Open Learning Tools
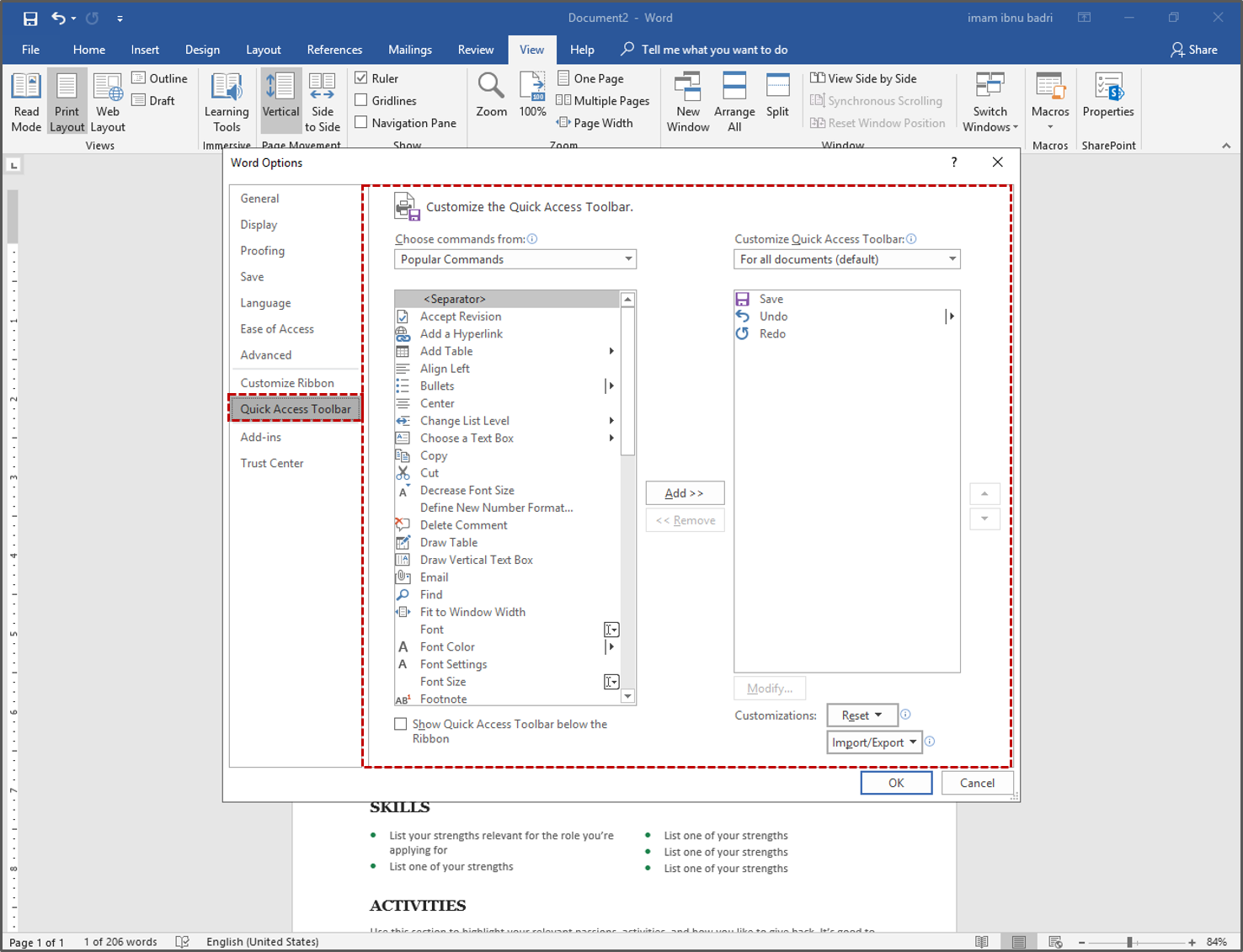Image resolution: width=1243 pixels, height=952 pixels. pyautogui.click(x=227, y=102)
